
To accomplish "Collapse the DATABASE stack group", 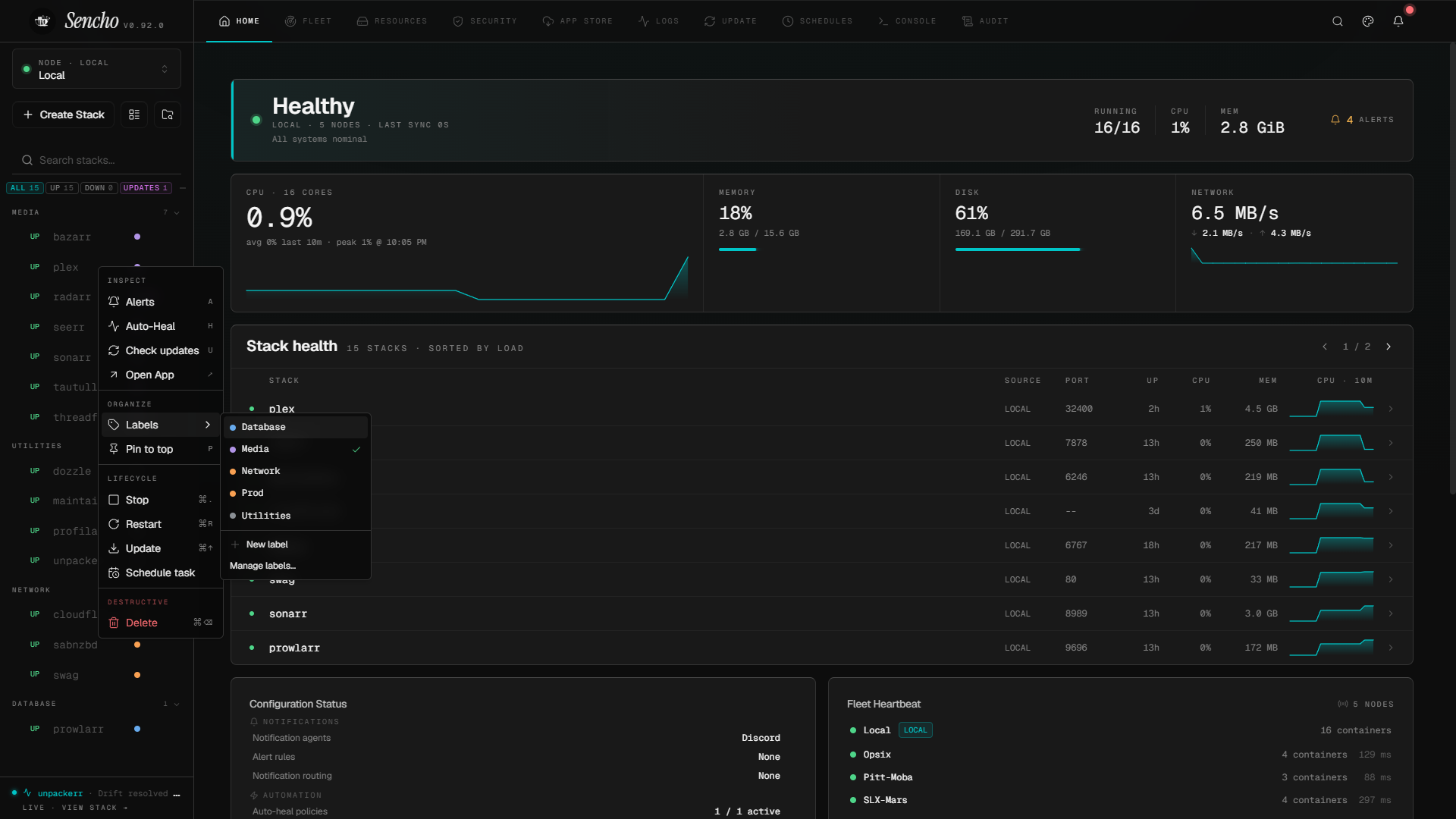I will tap(177, 704).
